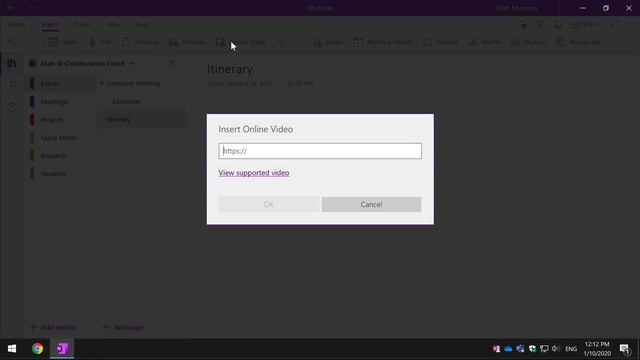
Task: Open the View ribbon tab
Action: (113, 24)
